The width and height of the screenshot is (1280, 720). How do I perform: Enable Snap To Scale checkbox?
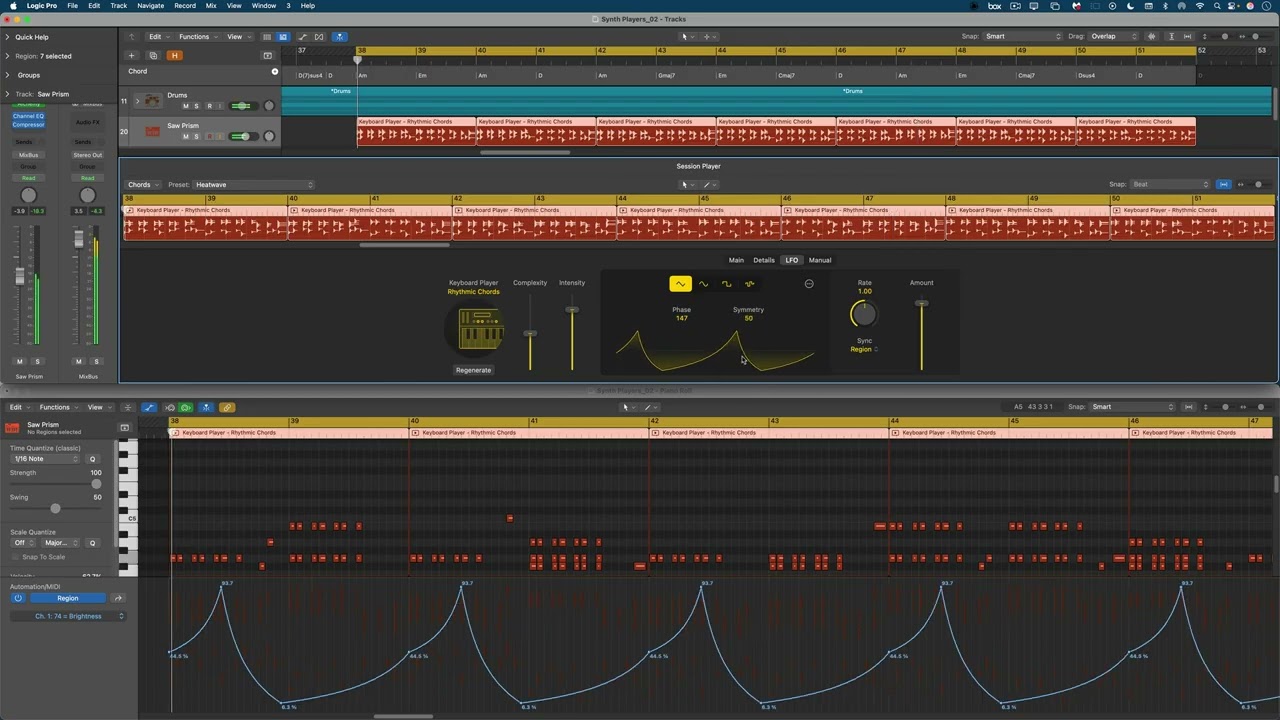(14, 557)
